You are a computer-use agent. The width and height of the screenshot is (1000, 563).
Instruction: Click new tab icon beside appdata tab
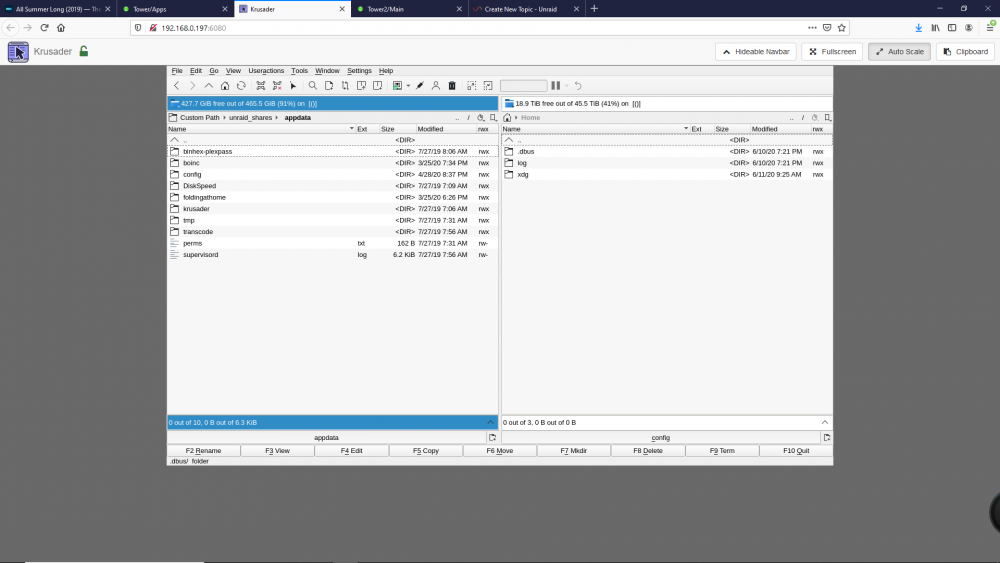[x=492, y=437]
